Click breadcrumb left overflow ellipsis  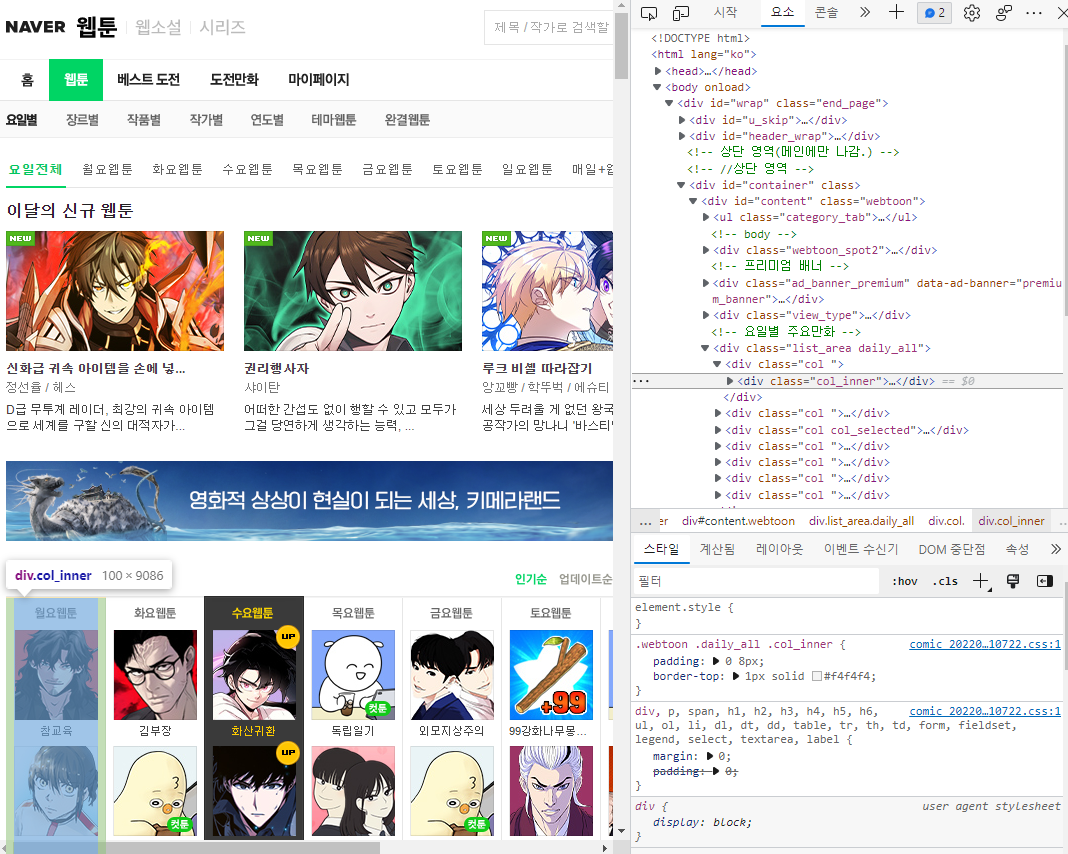(645, 522)
